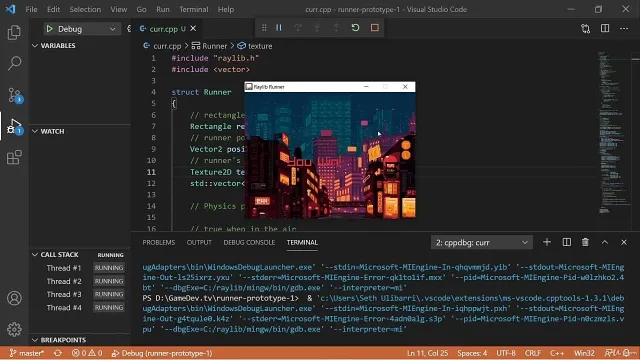
Task: Change the CRLF line ending setting
Action: [x=533, y=353]
